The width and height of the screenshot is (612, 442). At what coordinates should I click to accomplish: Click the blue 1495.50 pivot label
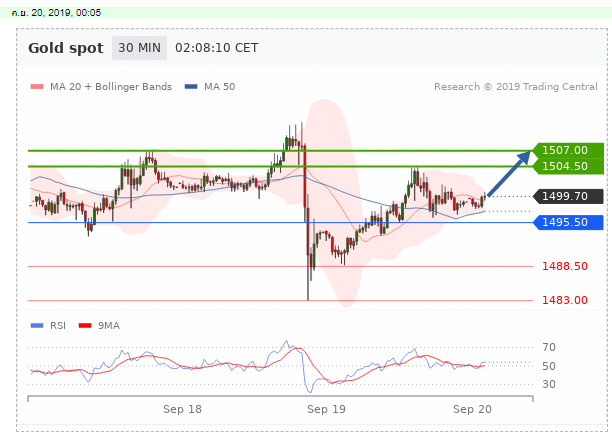tap(568, 222)
